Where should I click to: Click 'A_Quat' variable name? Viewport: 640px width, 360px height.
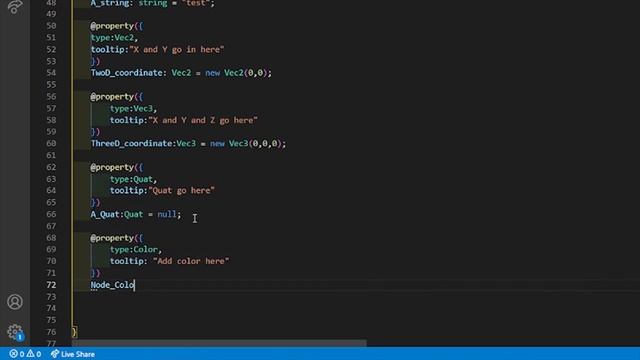[105, 214]
